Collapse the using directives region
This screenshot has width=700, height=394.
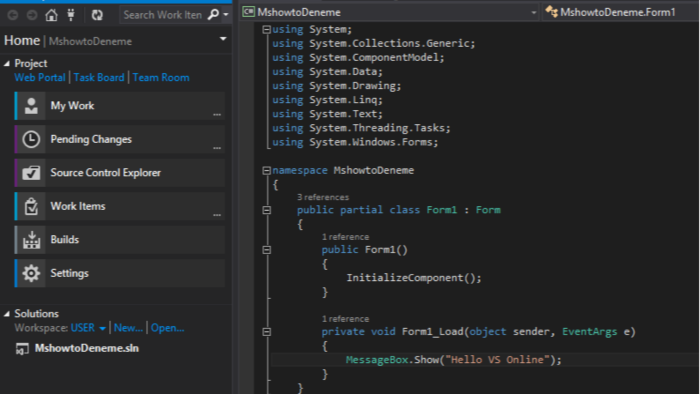(x=267, y=29)
